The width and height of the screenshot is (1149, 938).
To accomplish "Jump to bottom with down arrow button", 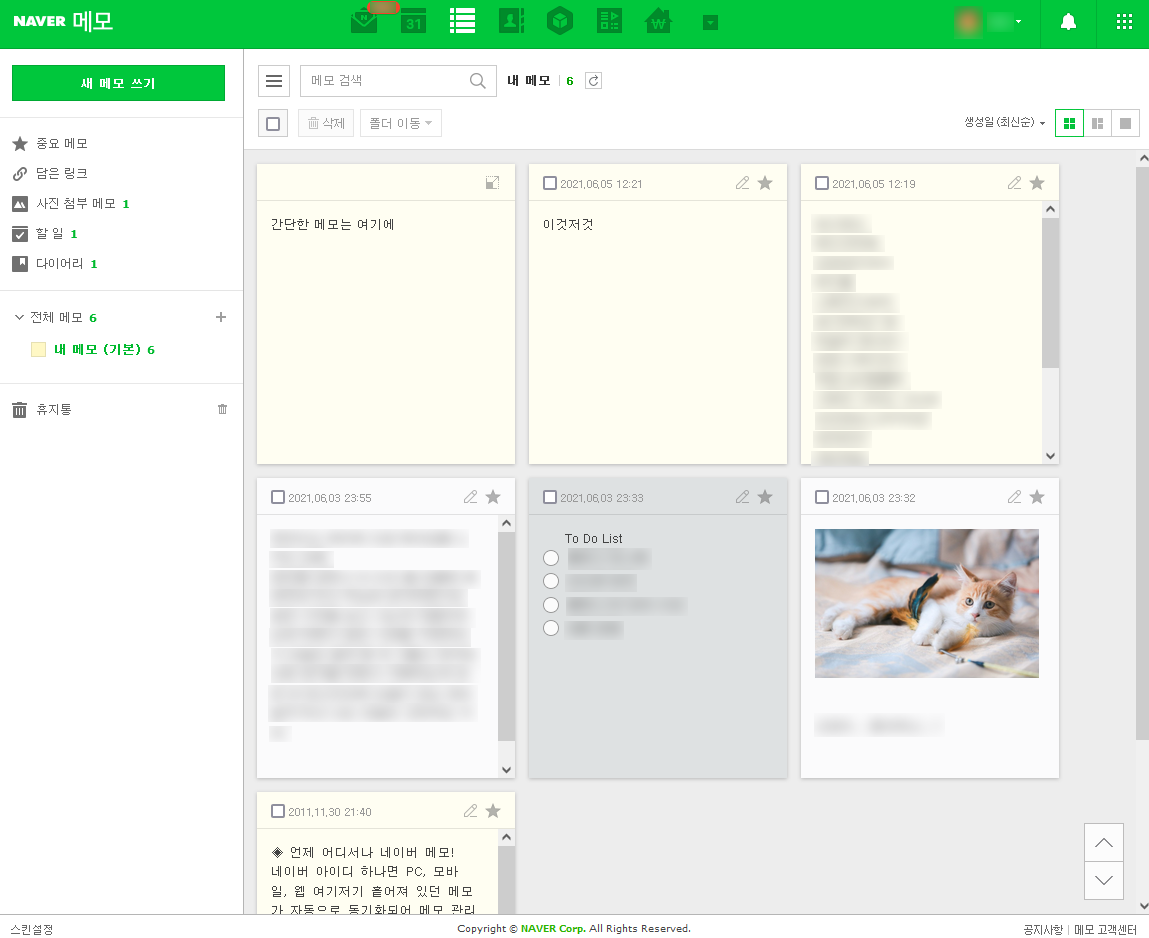I will (x=1104, y=880).
